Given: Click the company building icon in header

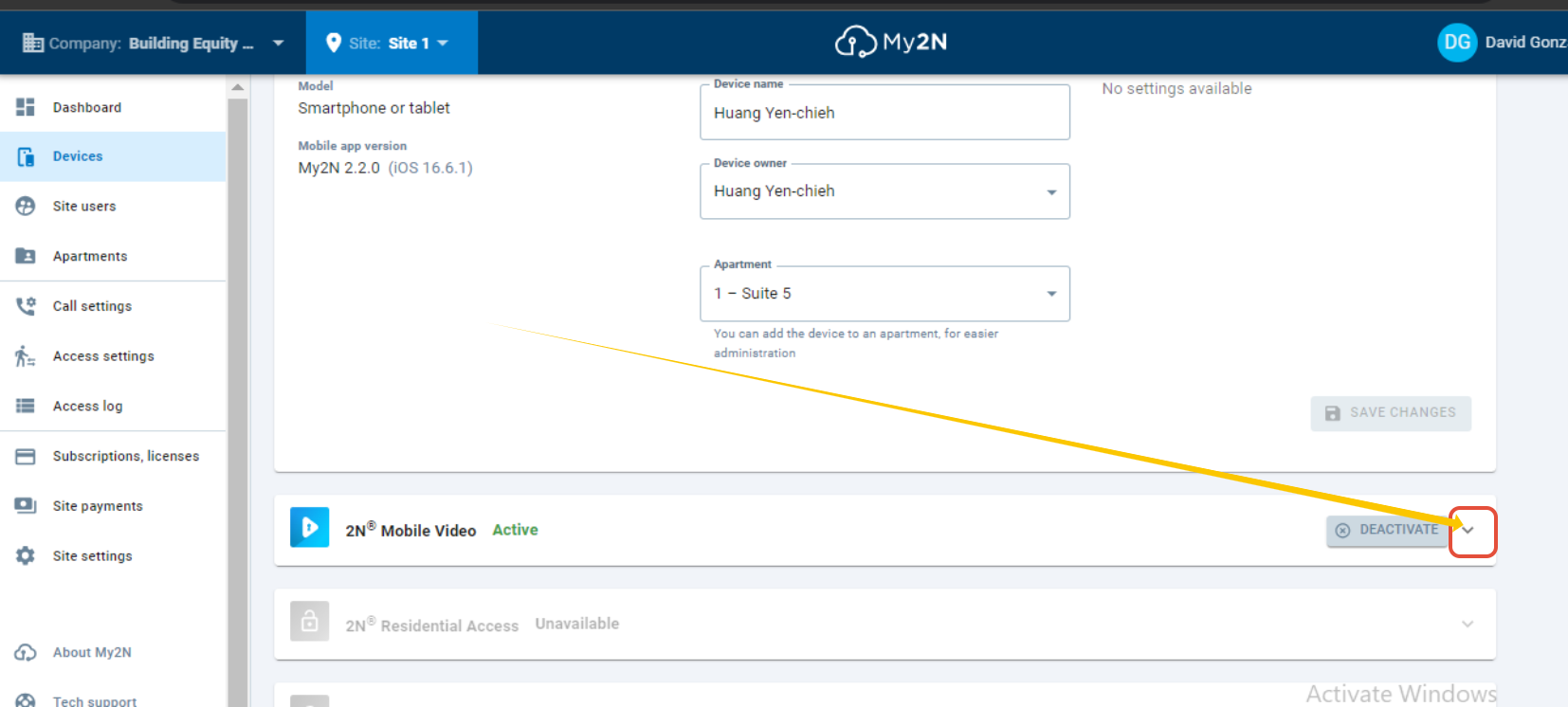Looking at the screenshot, I should [33, 43].
